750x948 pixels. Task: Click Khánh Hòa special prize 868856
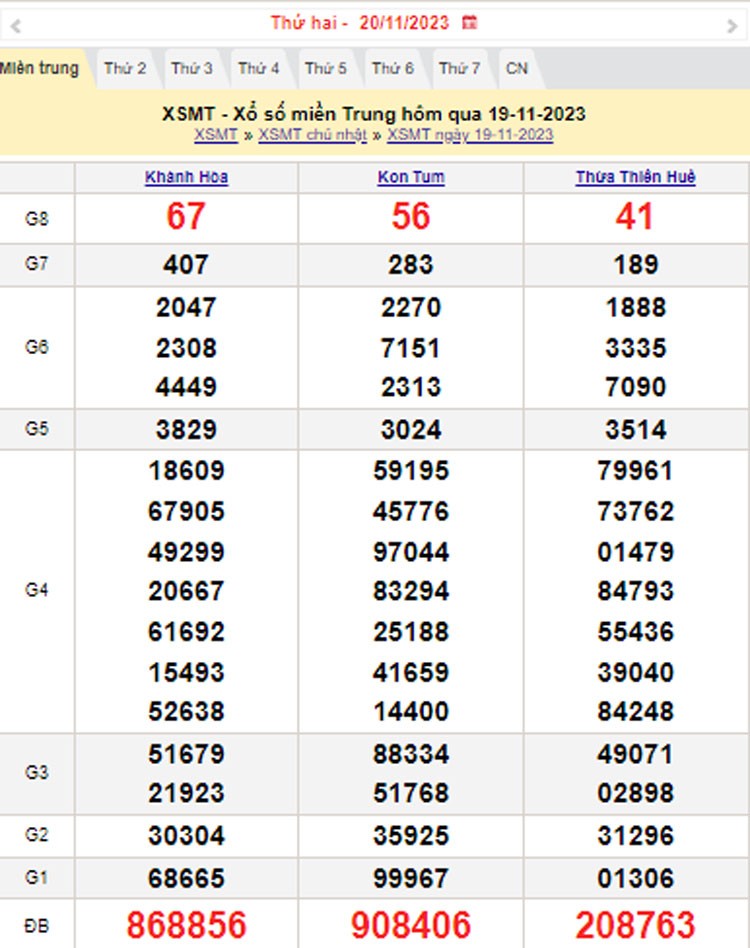(x=186, y=925)
